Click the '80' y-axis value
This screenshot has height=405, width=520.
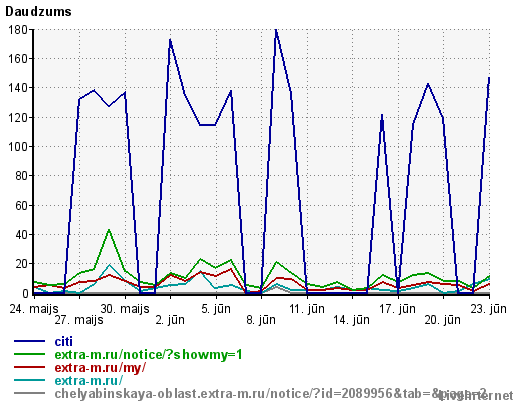point(21,176)
